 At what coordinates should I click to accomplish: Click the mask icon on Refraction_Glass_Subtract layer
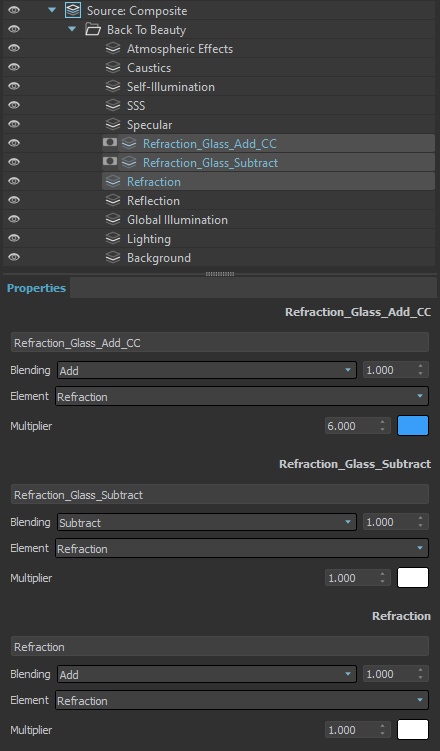(x=110, y=162)
